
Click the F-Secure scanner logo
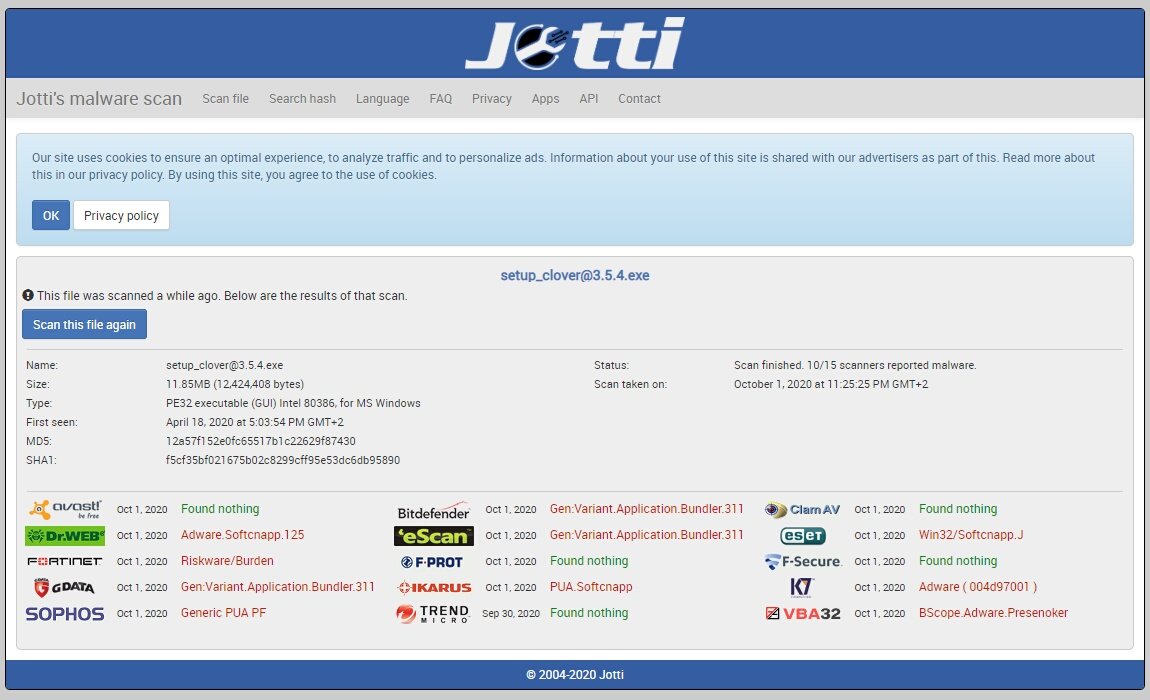point(802,561)
